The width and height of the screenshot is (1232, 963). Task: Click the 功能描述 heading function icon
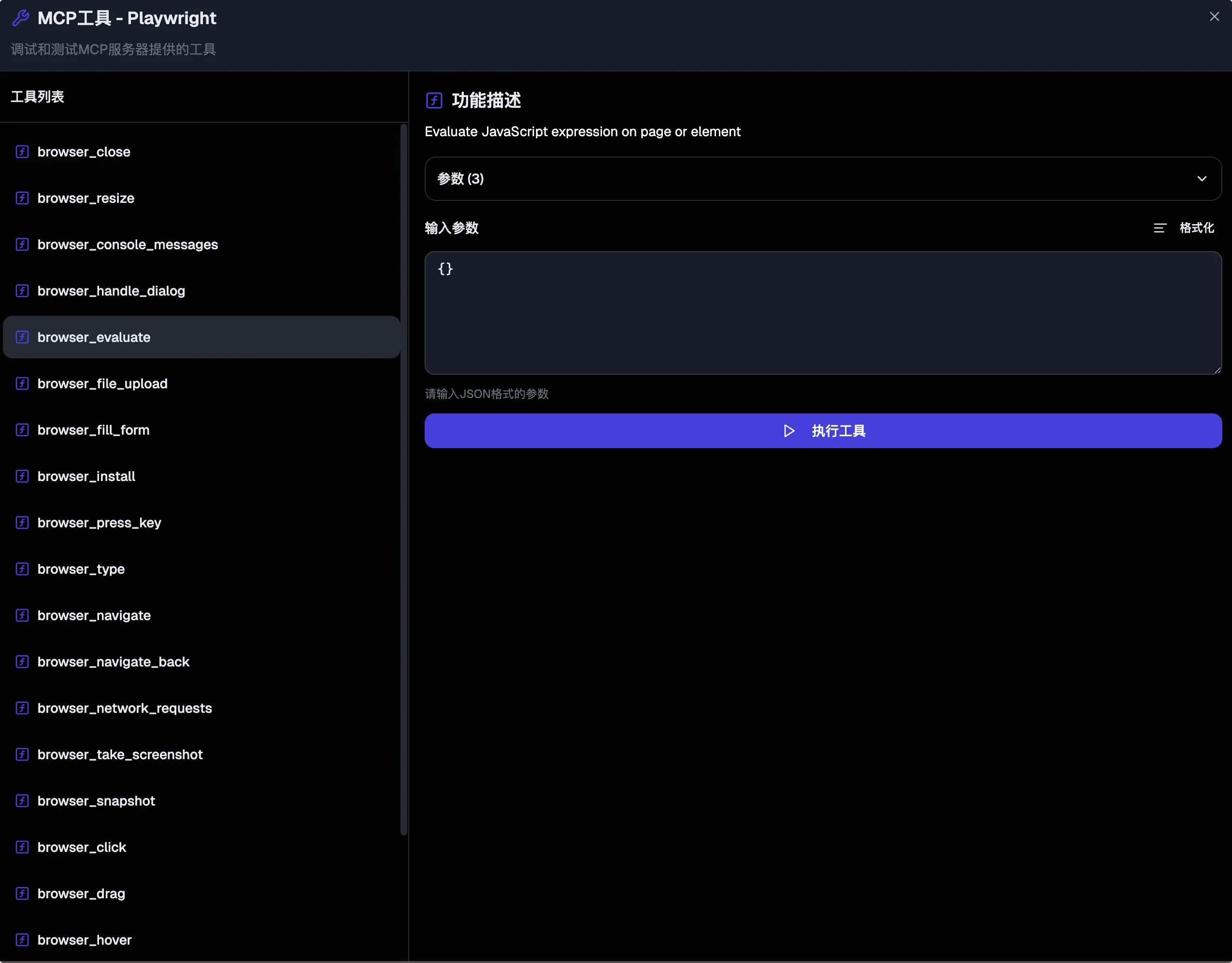[x=434, y=100]
